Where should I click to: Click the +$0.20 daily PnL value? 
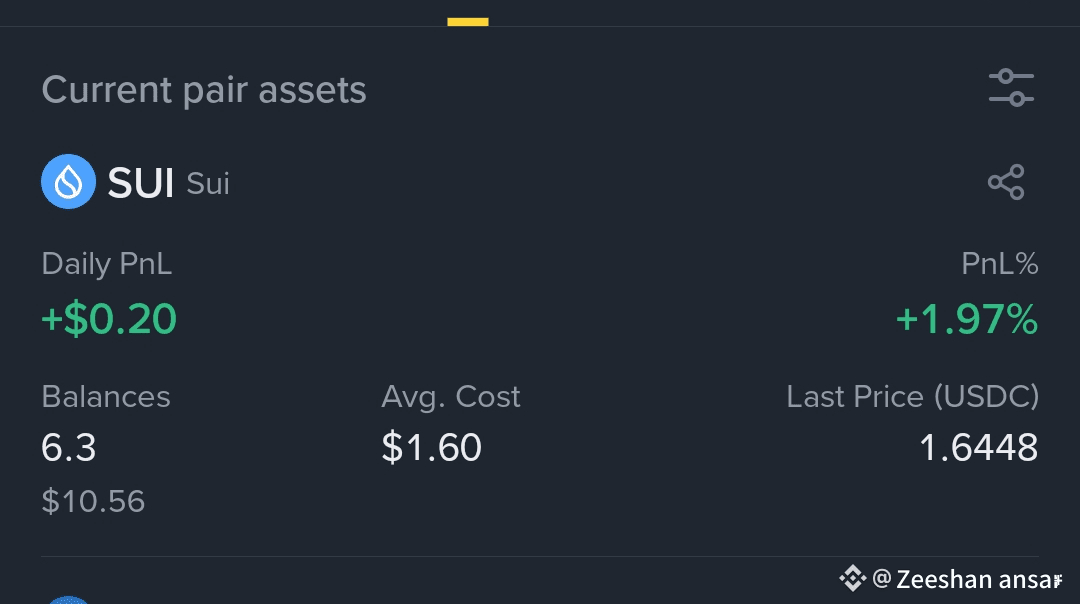pos(109,319)
